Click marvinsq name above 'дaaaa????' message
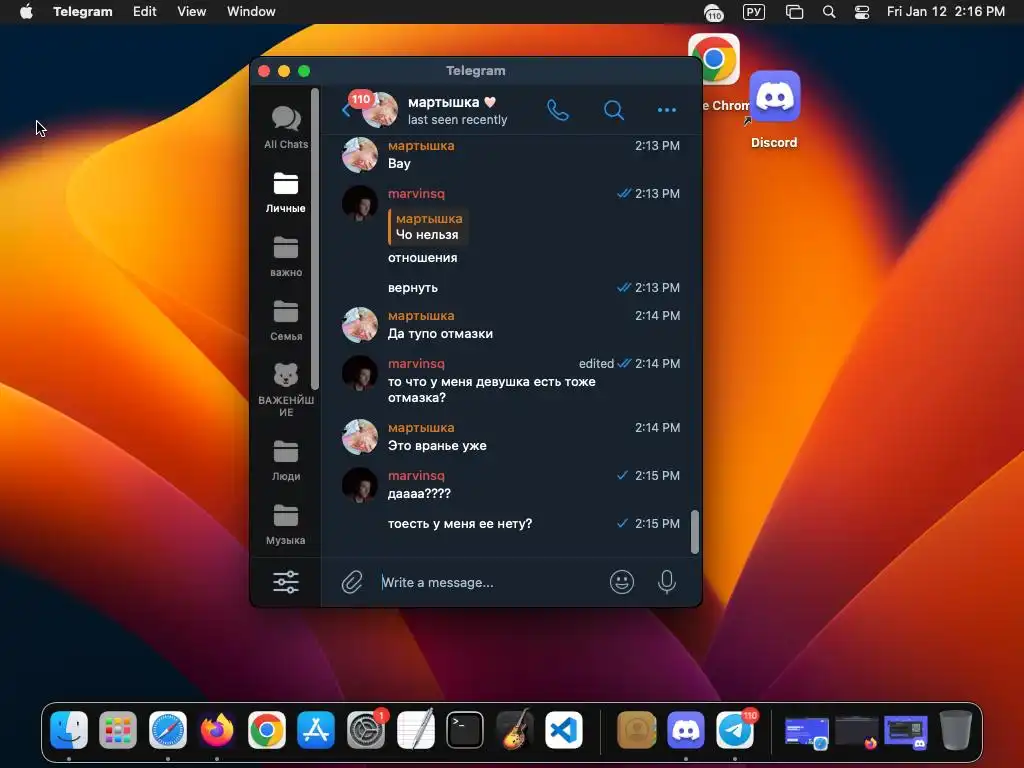This screenshot has height=768, width=1024. (416, 475)
